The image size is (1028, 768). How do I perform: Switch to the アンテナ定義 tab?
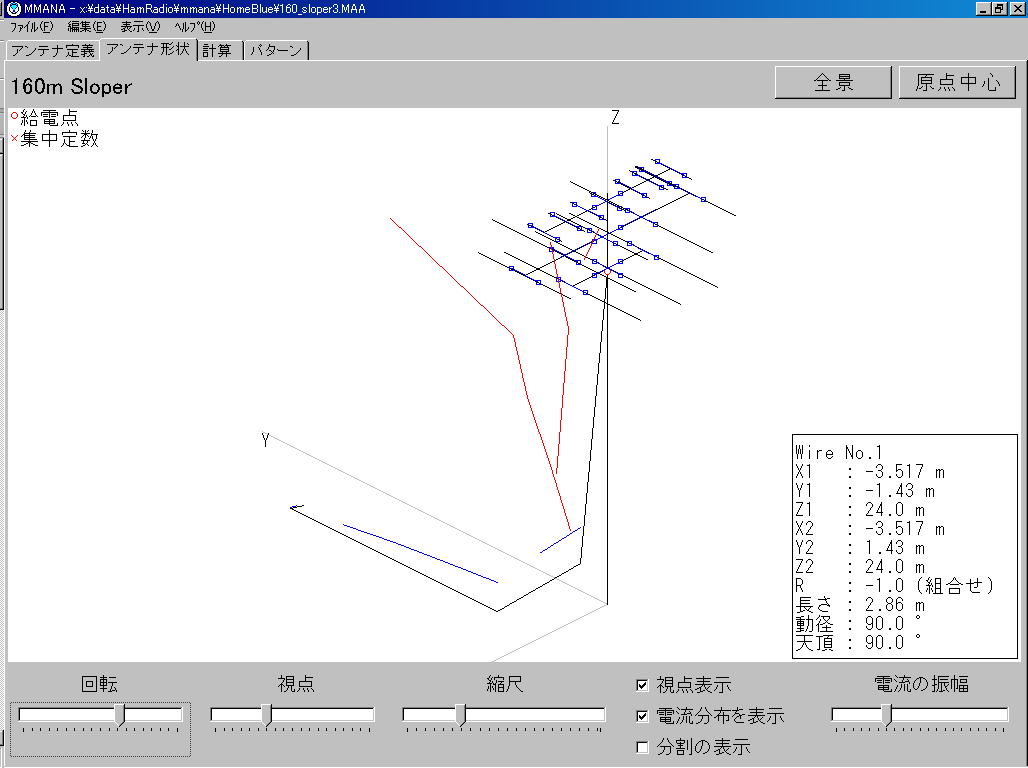tap(52, 50)
